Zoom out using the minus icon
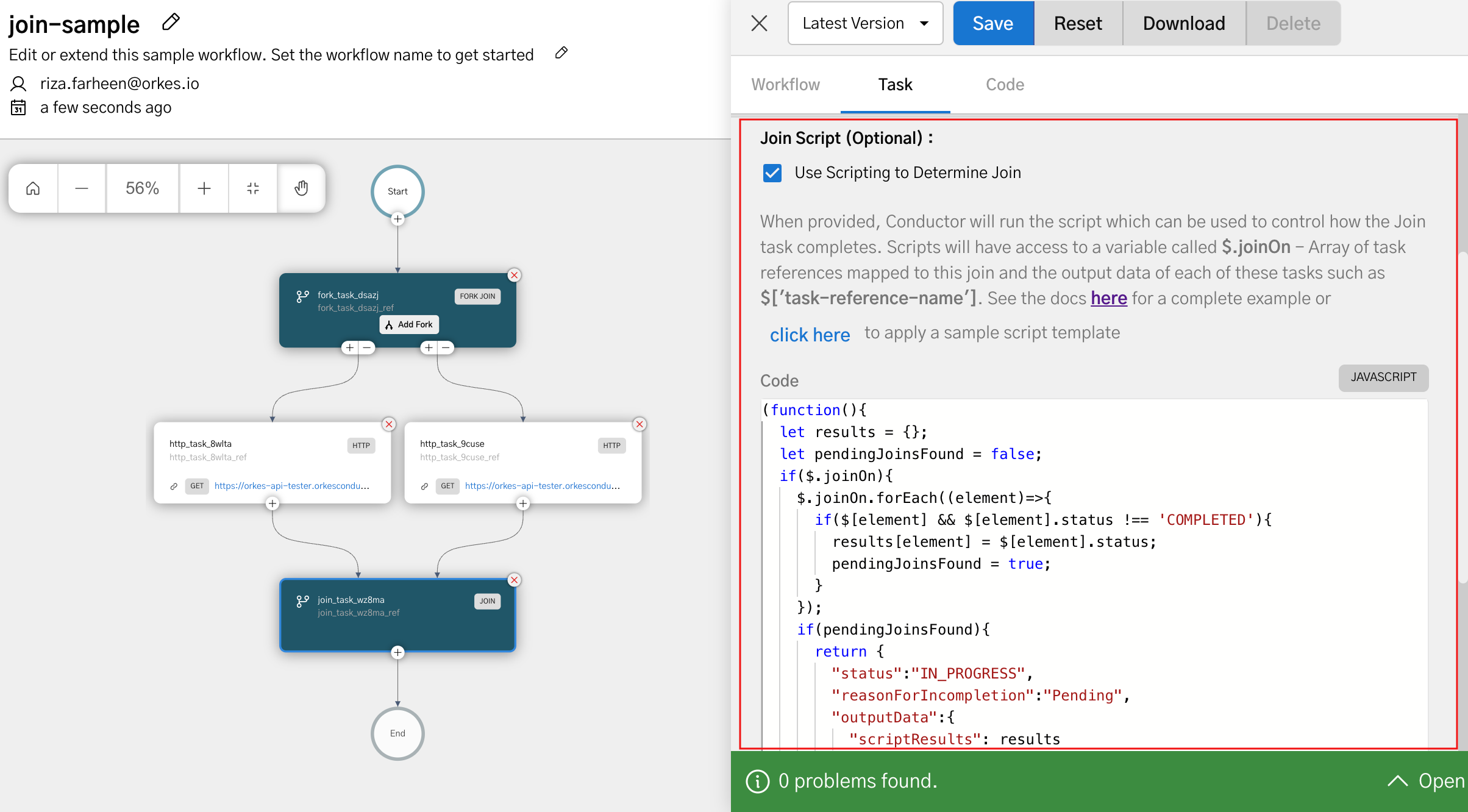Viewport: 1468px width, 812px height. [82, 188]
